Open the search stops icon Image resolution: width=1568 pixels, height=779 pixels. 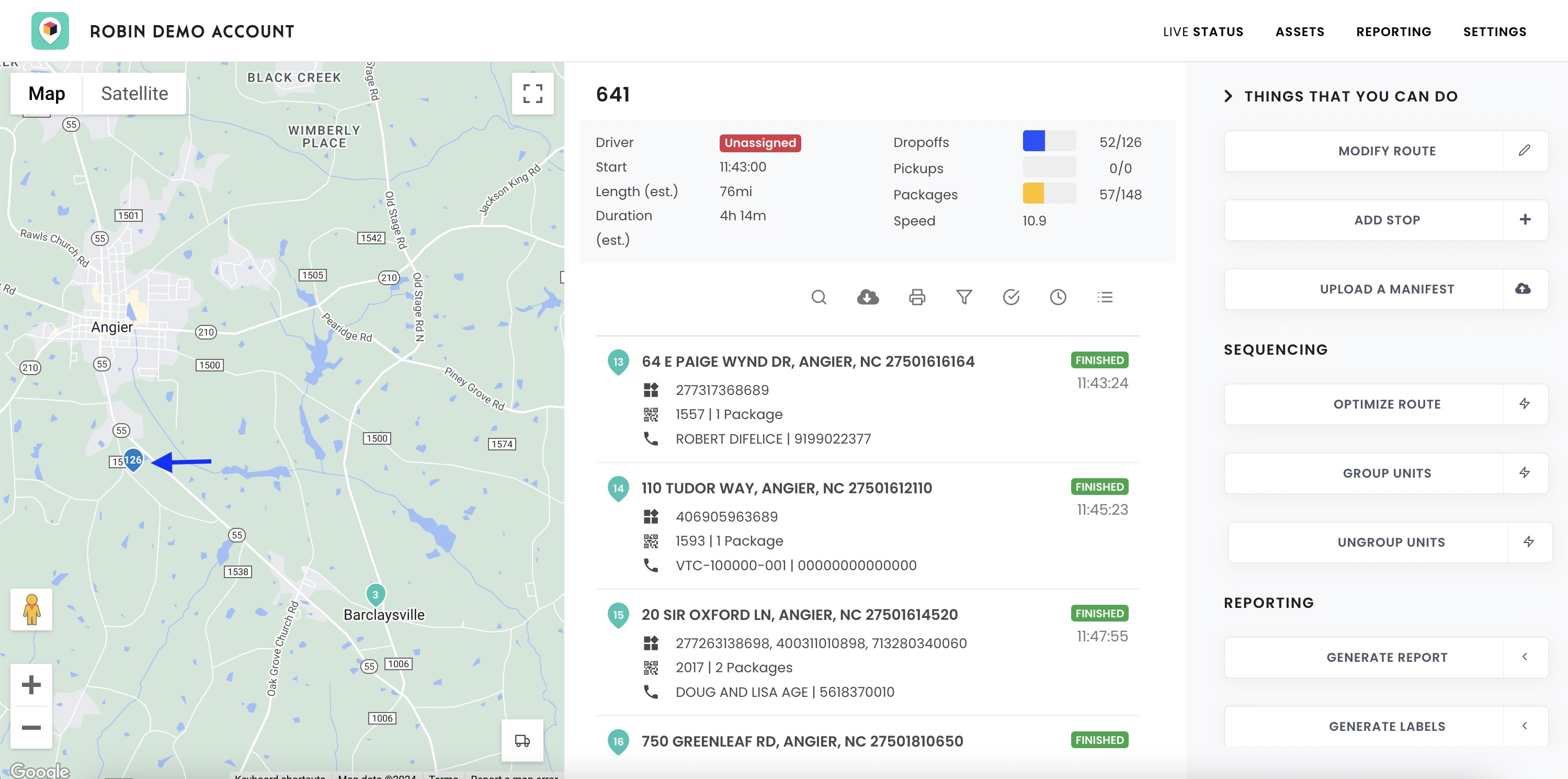(x=819, y=297)
